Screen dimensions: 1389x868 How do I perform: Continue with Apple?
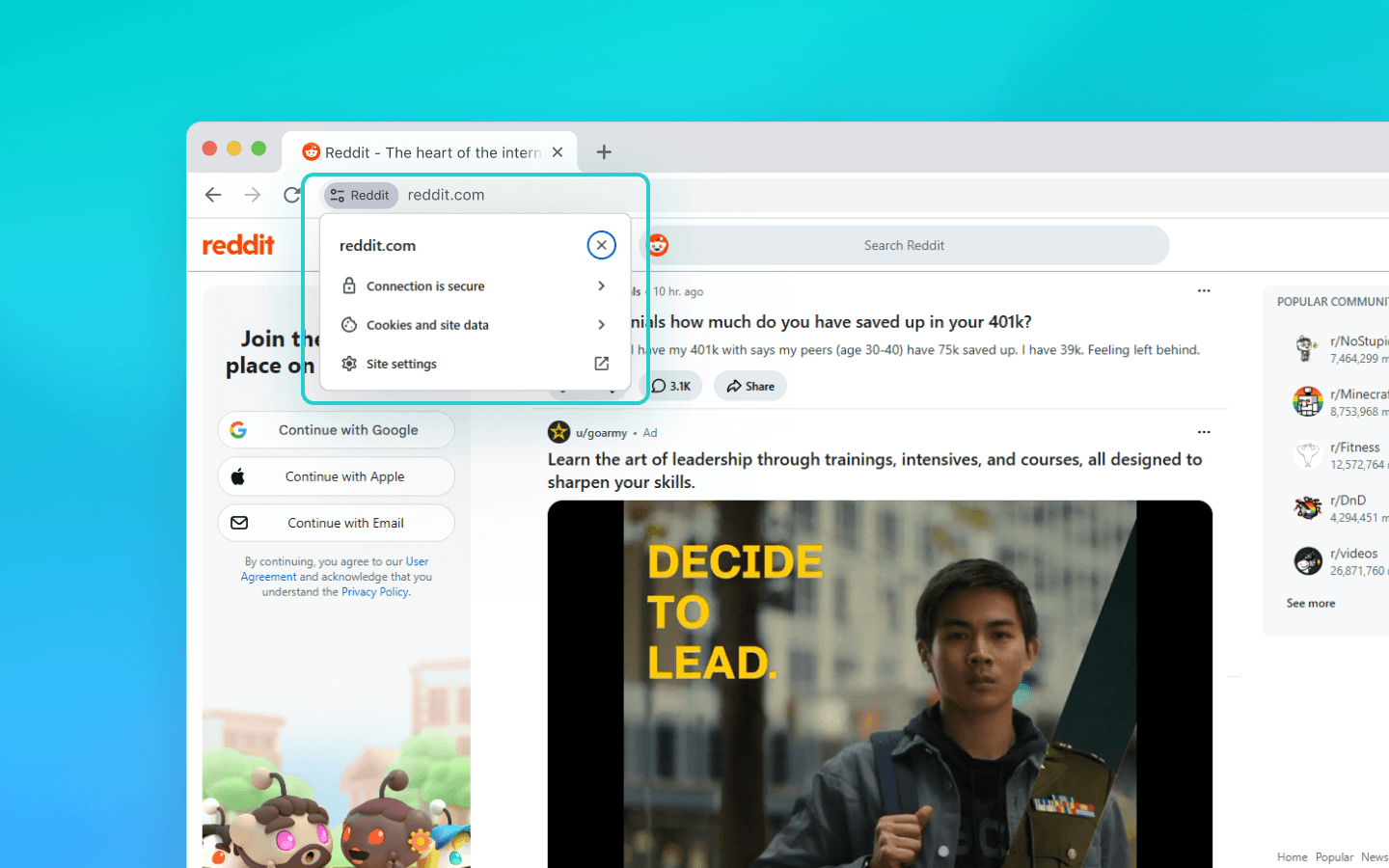(337, 476)
